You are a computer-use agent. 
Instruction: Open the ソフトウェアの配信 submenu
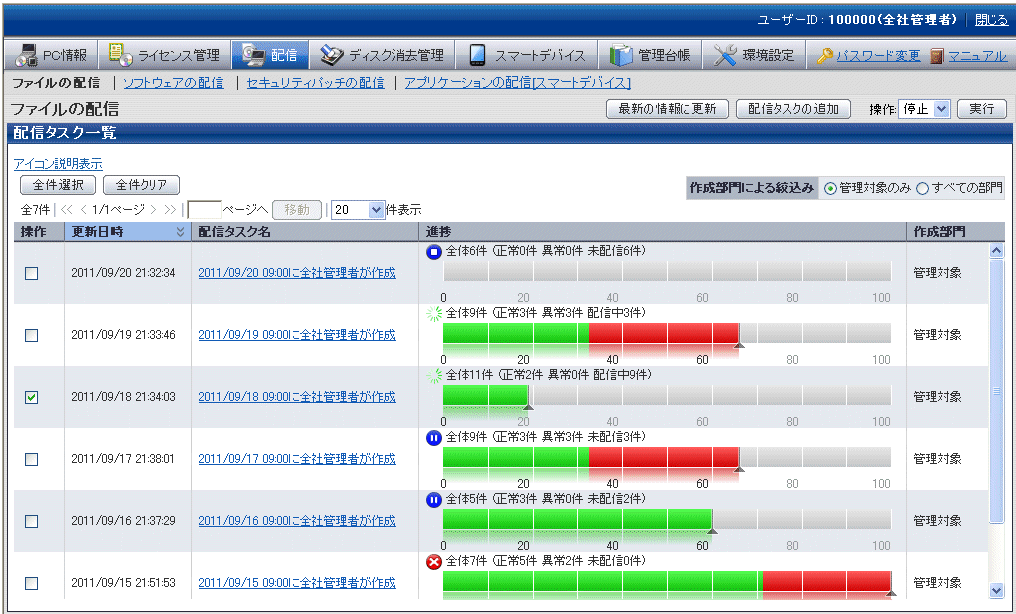[x=173, y=82]
